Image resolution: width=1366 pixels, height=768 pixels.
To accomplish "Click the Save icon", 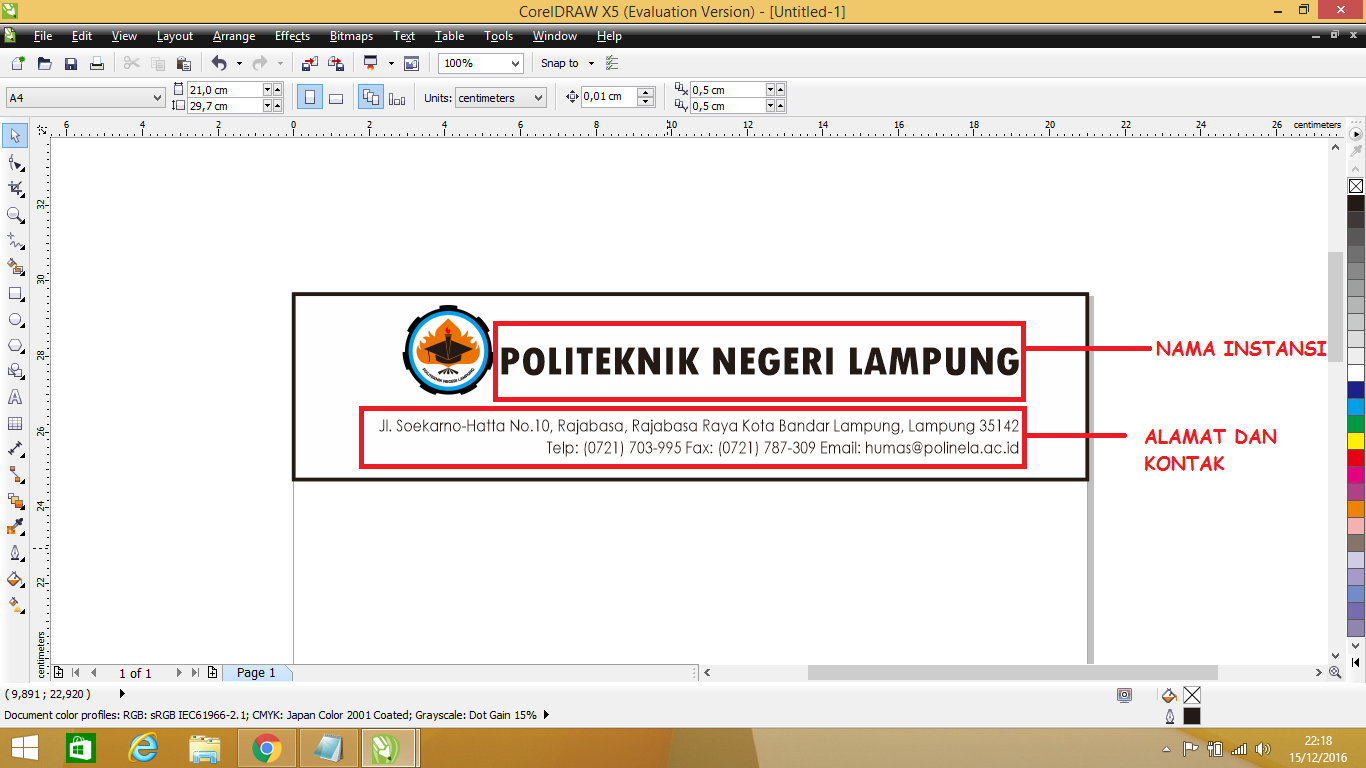I will (71, 63).
